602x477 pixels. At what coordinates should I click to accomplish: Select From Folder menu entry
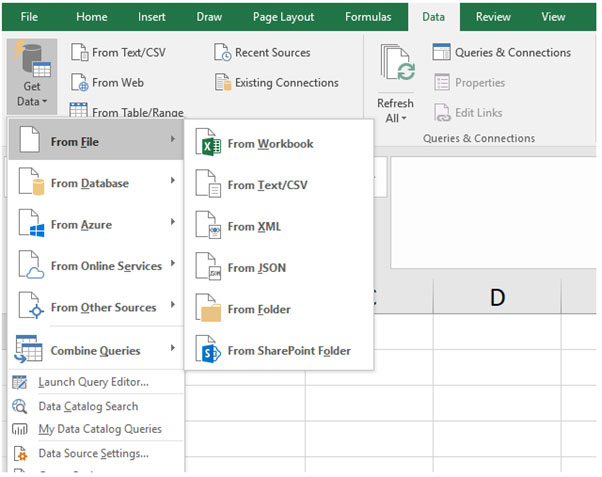279,309
